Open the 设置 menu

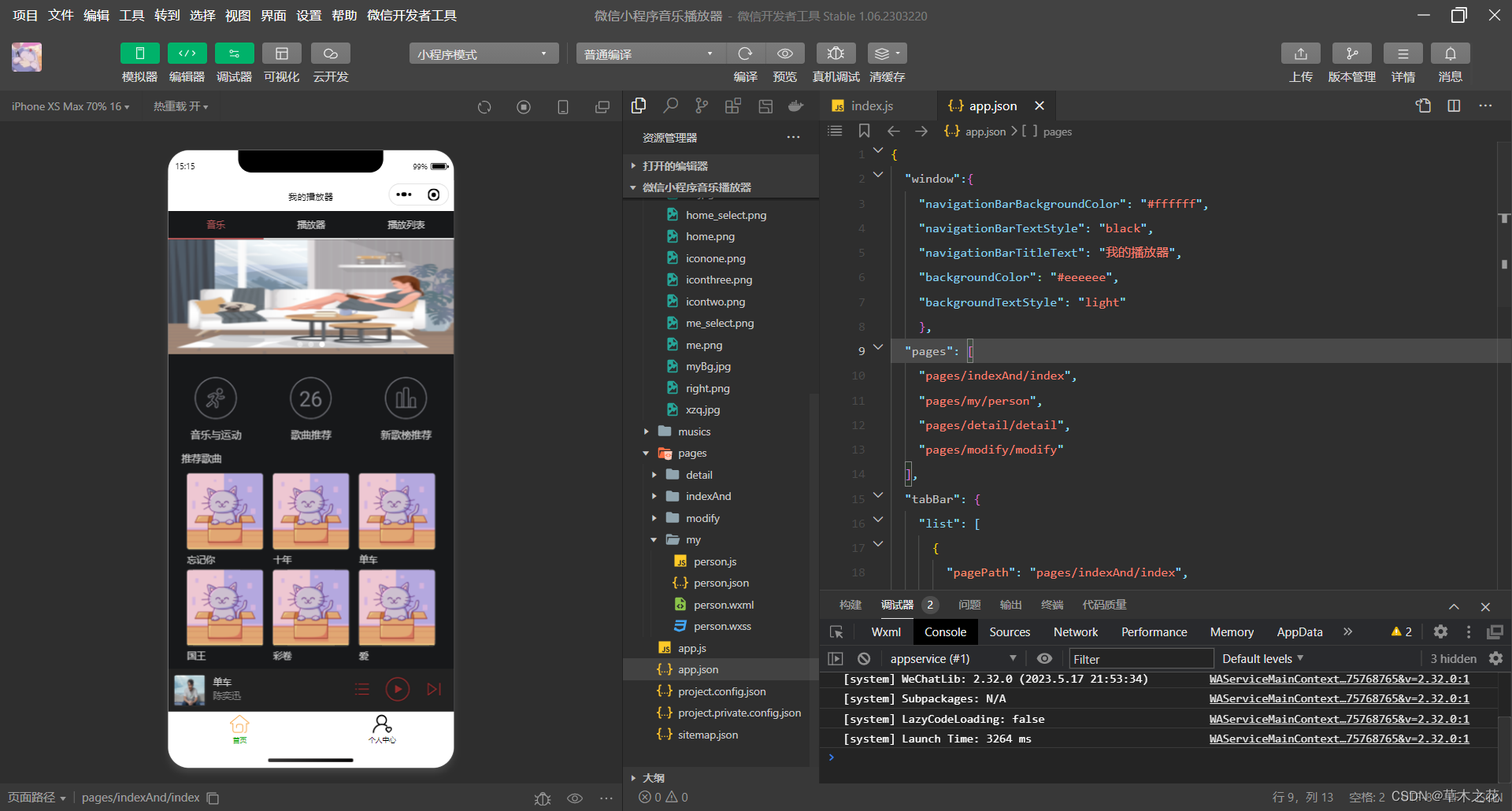point(309,16)
